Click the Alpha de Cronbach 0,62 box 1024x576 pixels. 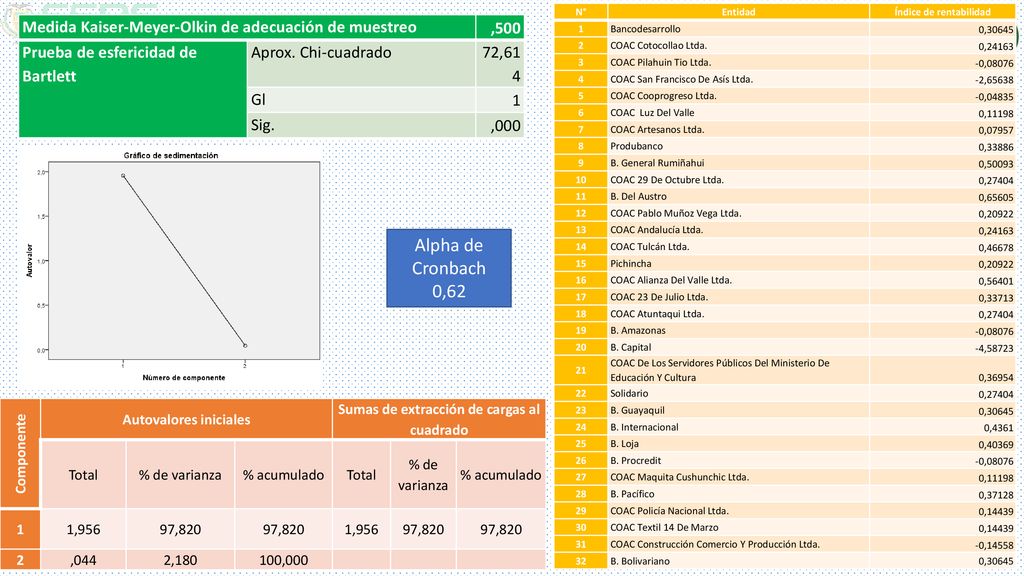(x=449, y=268)
